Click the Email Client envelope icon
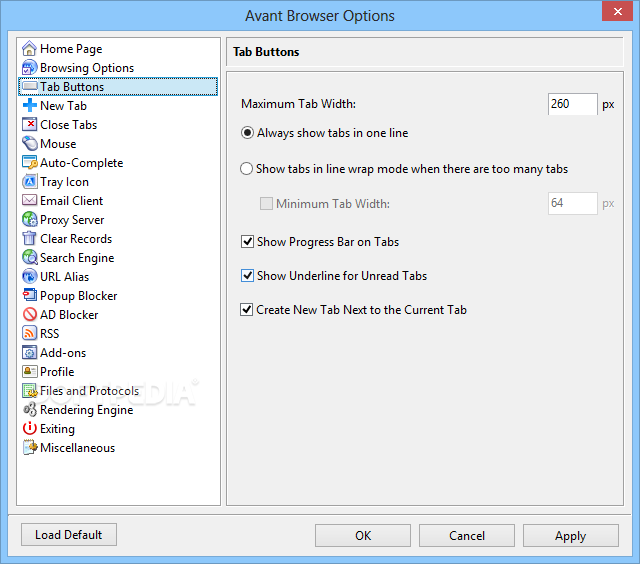Viewport: 640px width, 564px height. click(29, 200)
